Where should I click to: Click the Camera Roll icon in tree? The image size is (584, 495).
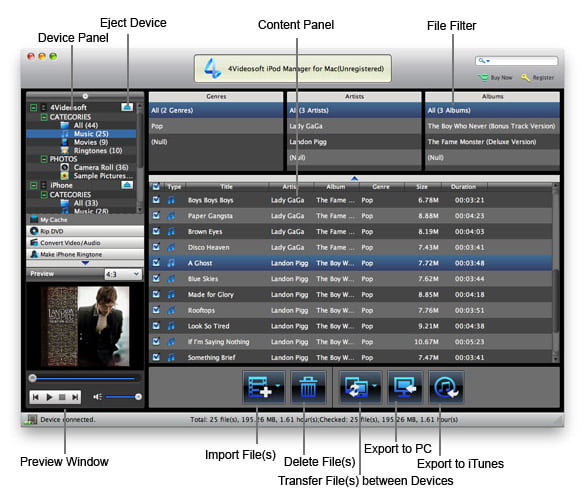[x=65, y=167]
